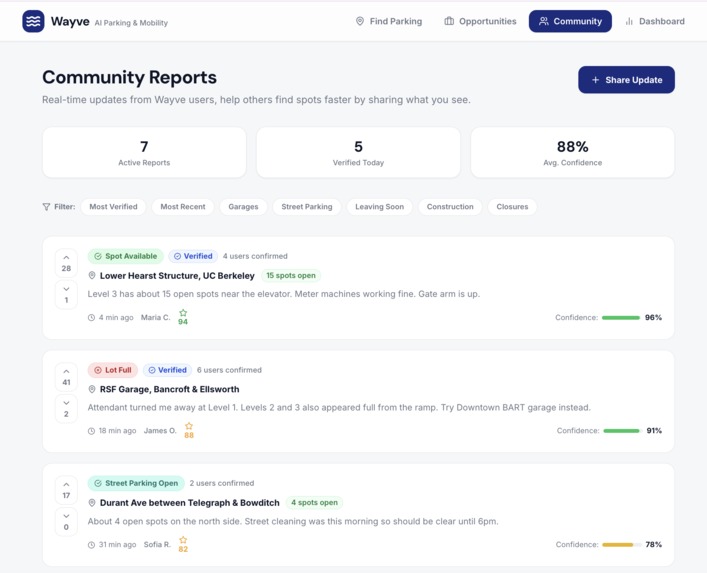Open the Find Parking tab
The image size is (707, 573).
coord(389,21)
